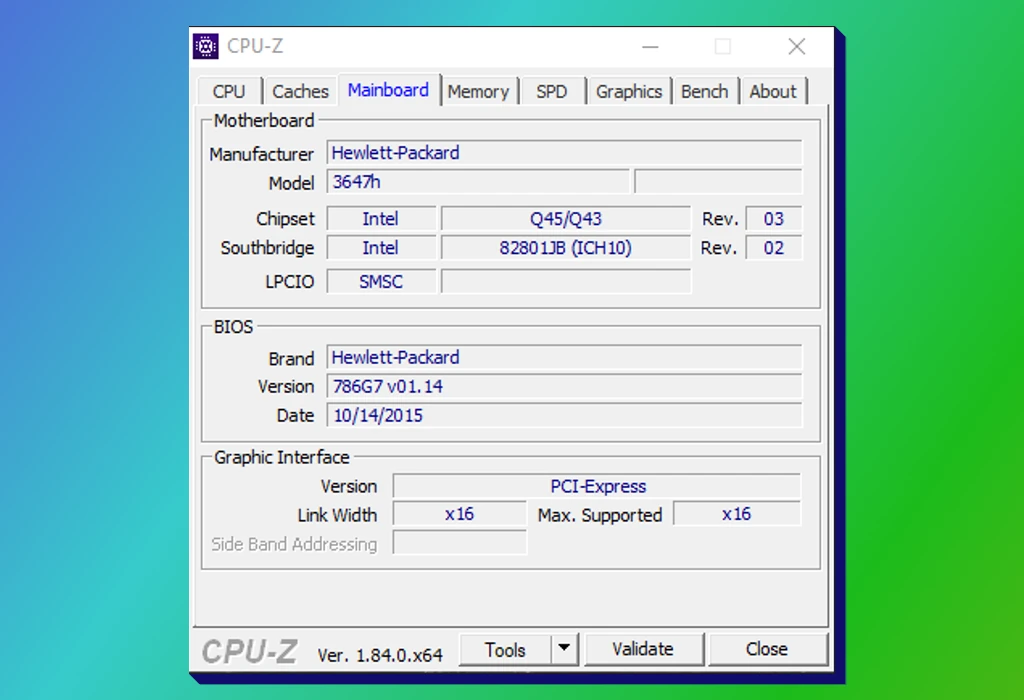1024x700 pixels.
Task: Click the Max. Supported value x16
Action: click(737, 515)
